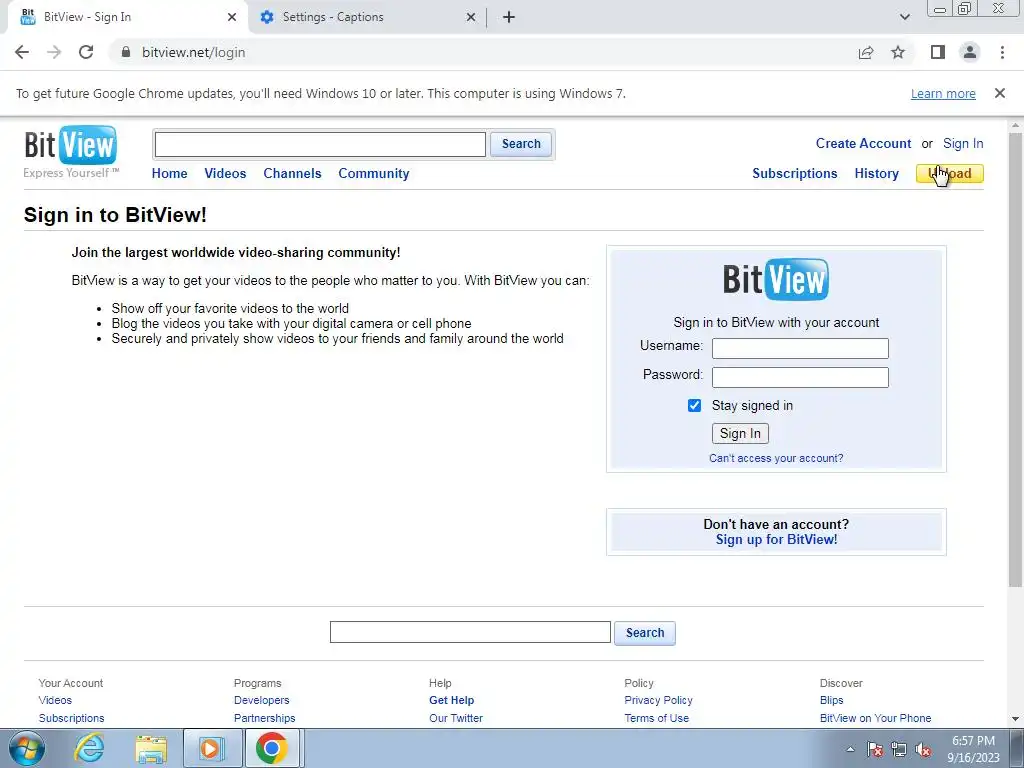Open the Community navigation item
1024x768 pixels.
[x=374, y=173]
